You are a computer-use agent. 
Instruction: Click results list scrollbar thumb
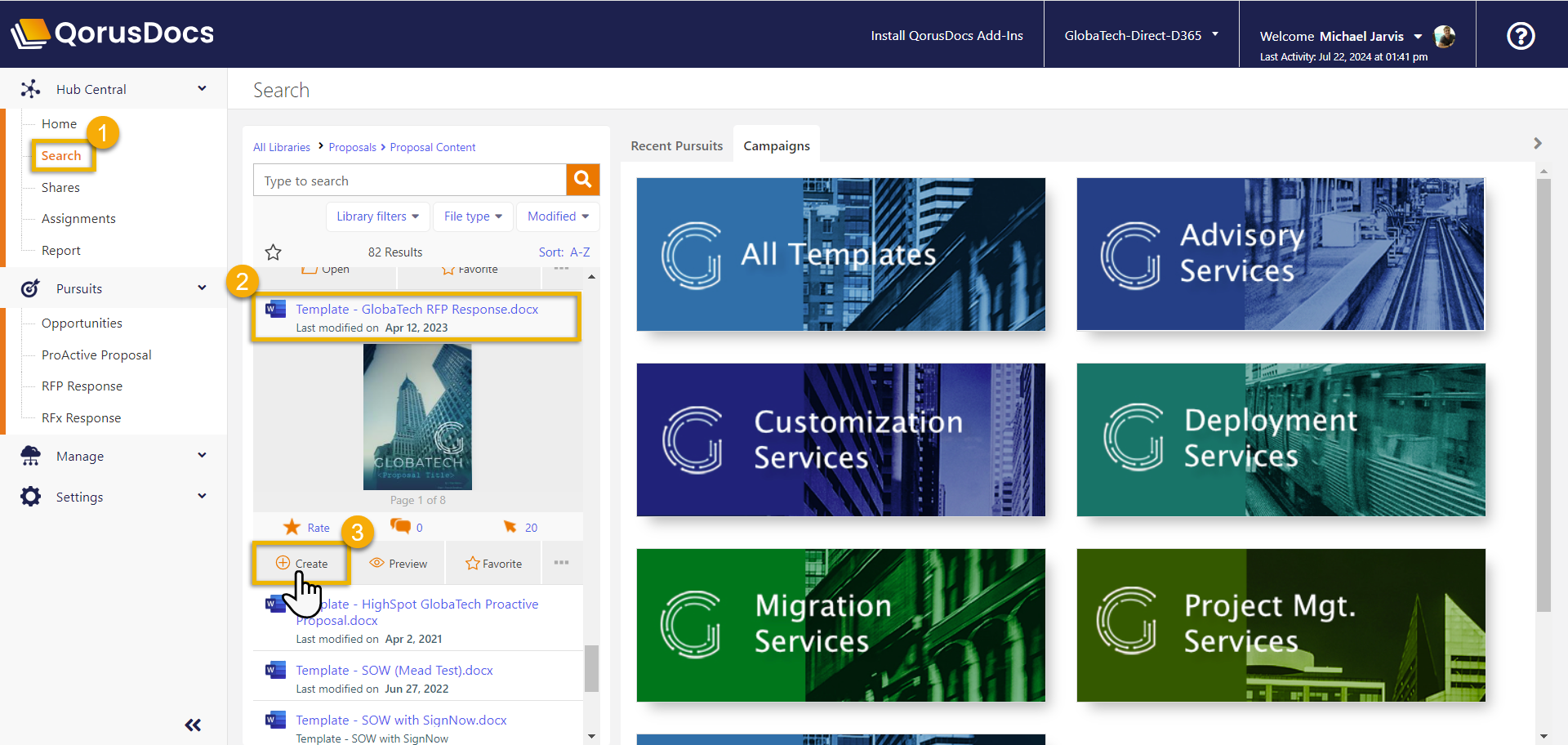tap(591, 668)
